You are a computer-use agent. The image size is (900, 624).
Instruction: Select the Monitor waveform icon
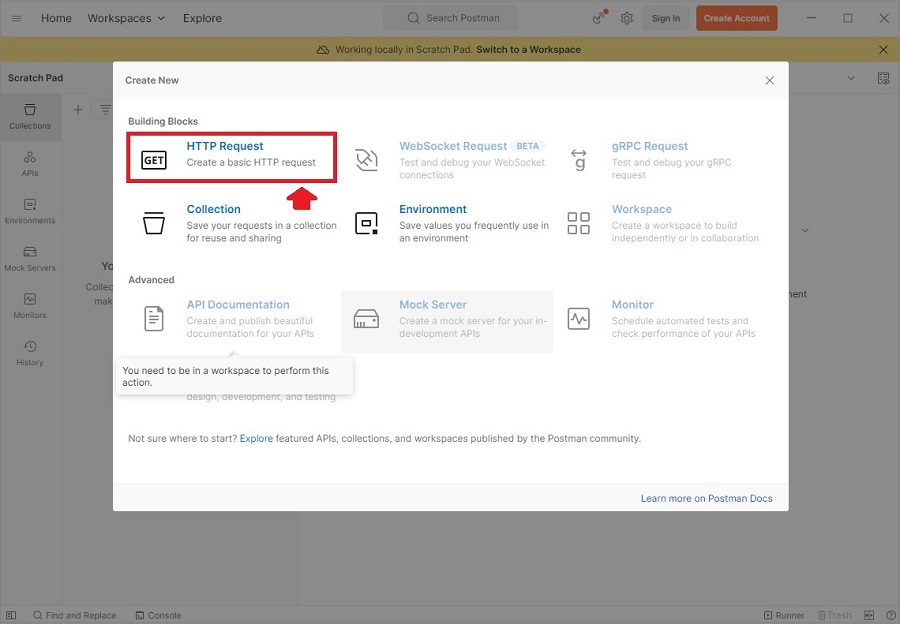579,319
